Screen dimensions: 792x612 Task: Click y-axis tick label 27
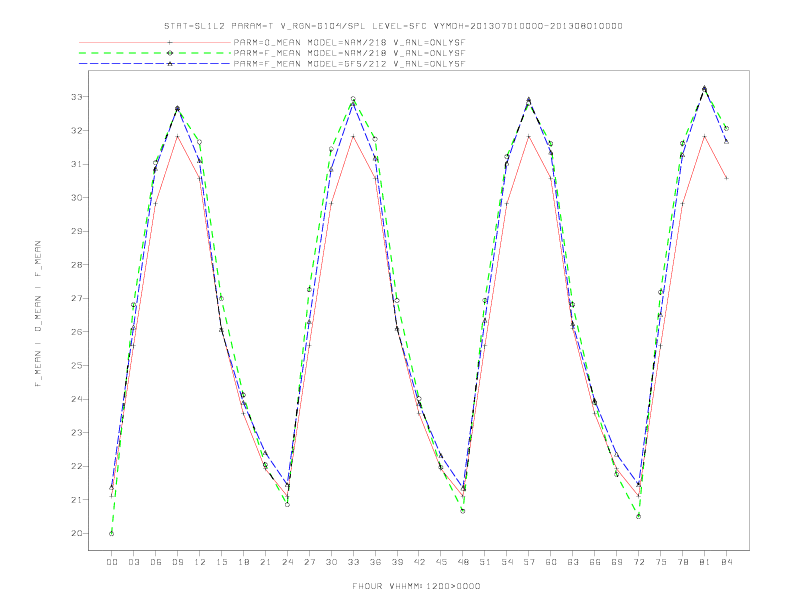tap(77, 298)
